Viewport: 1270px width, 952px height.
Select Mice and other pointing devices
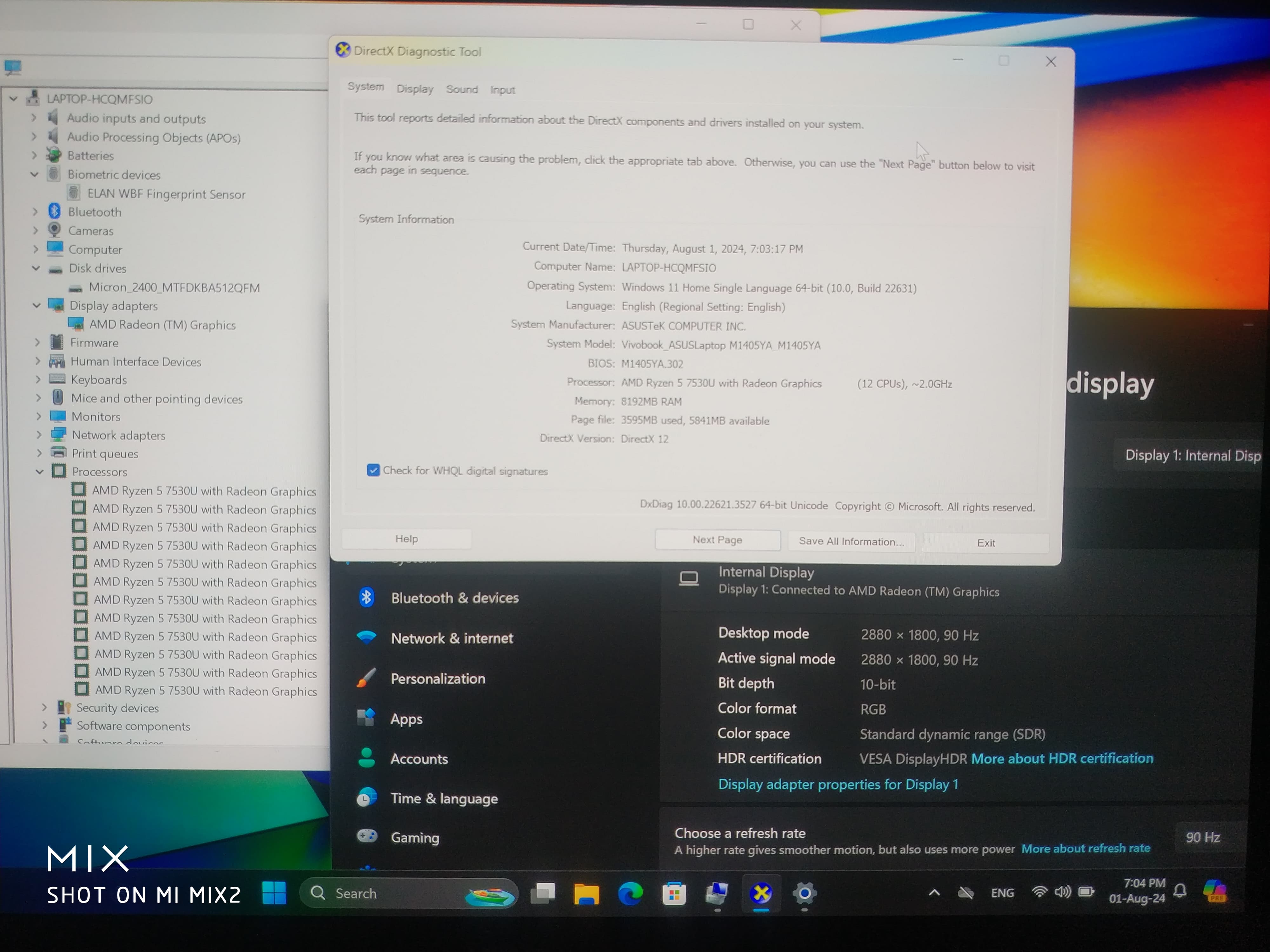point(157,398)
